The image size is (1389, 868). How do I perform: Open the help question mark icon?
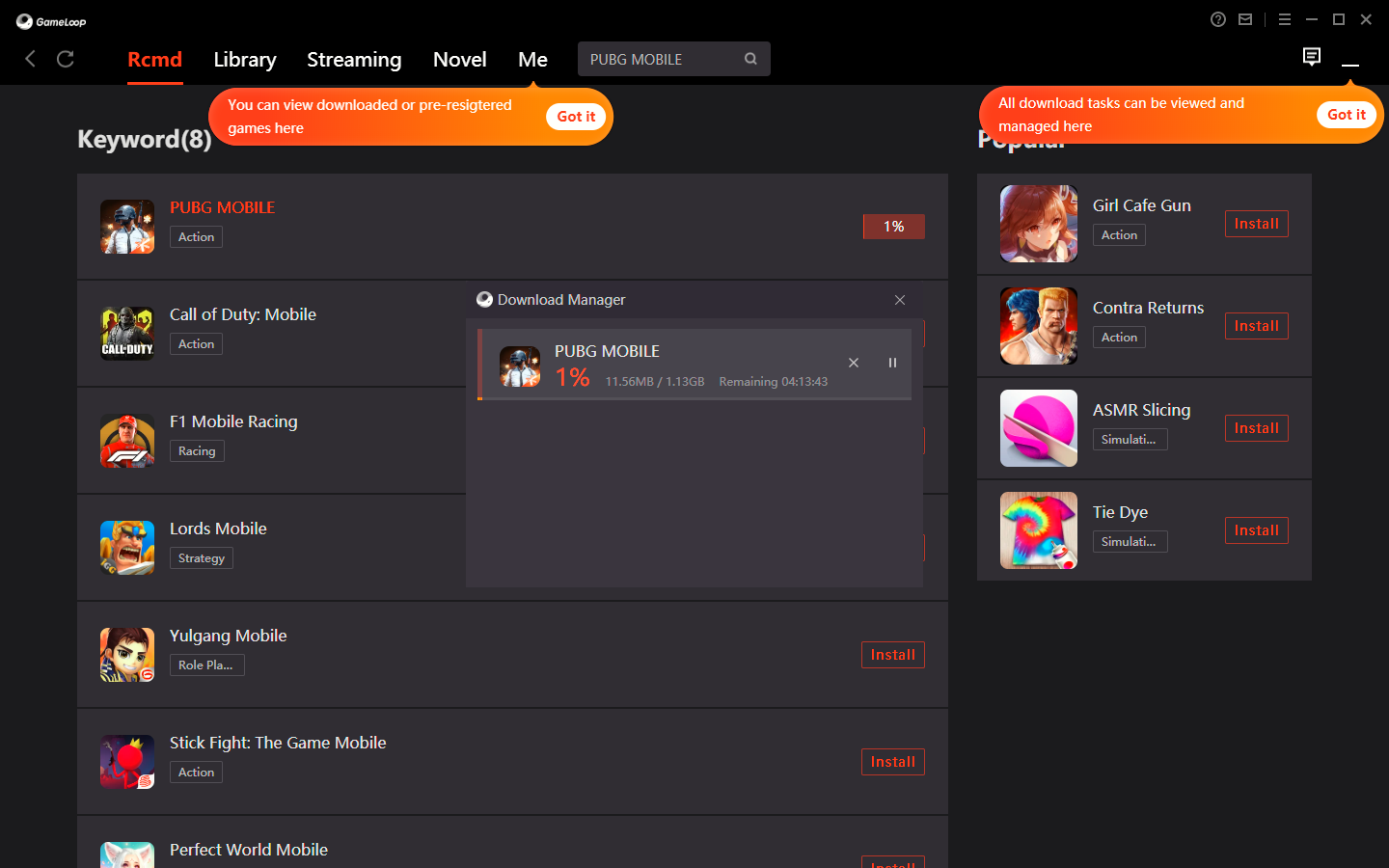click(x=1218, y=19)
